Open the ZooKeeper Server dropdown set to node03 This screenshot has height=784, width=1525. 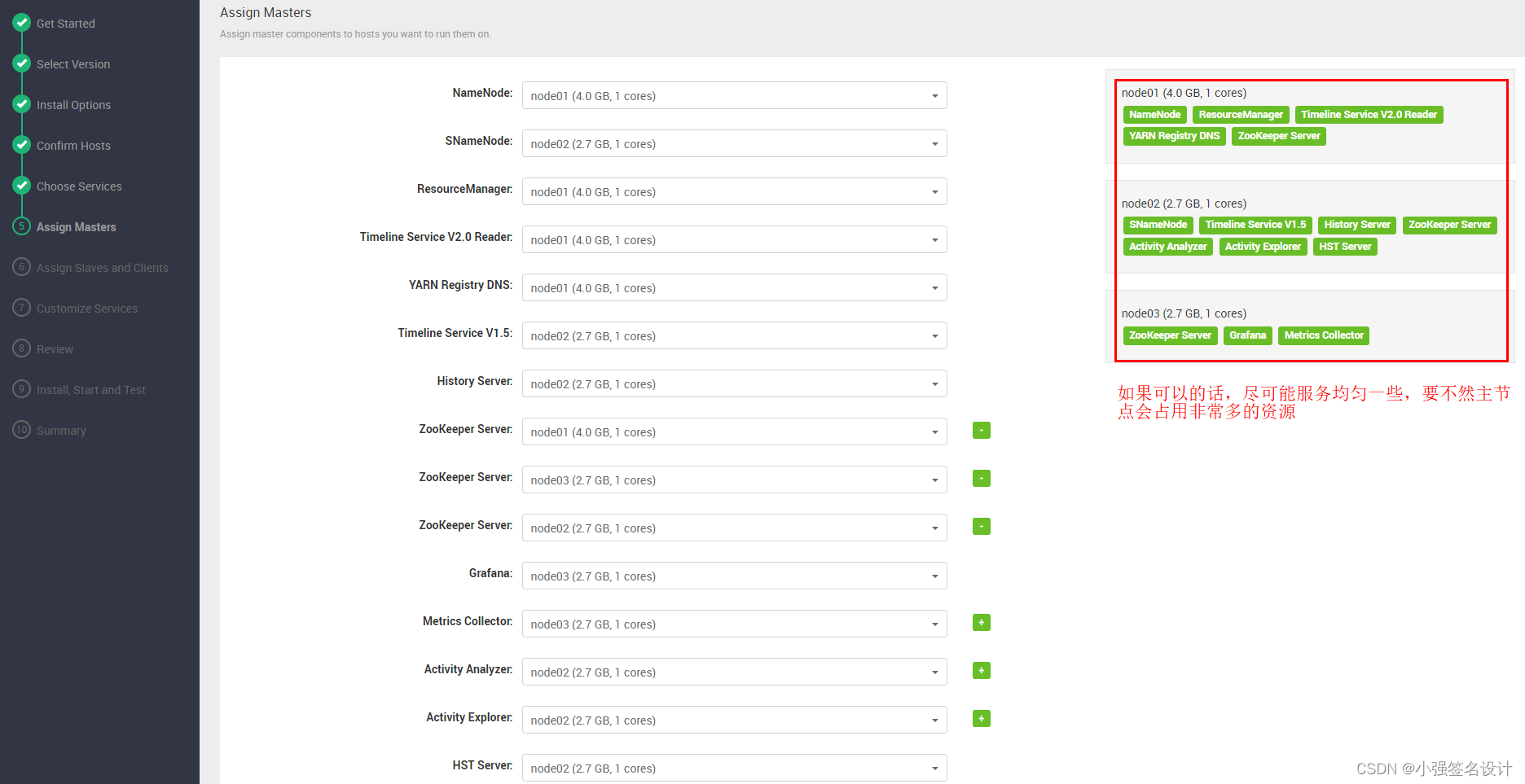[x=735, y=480]
